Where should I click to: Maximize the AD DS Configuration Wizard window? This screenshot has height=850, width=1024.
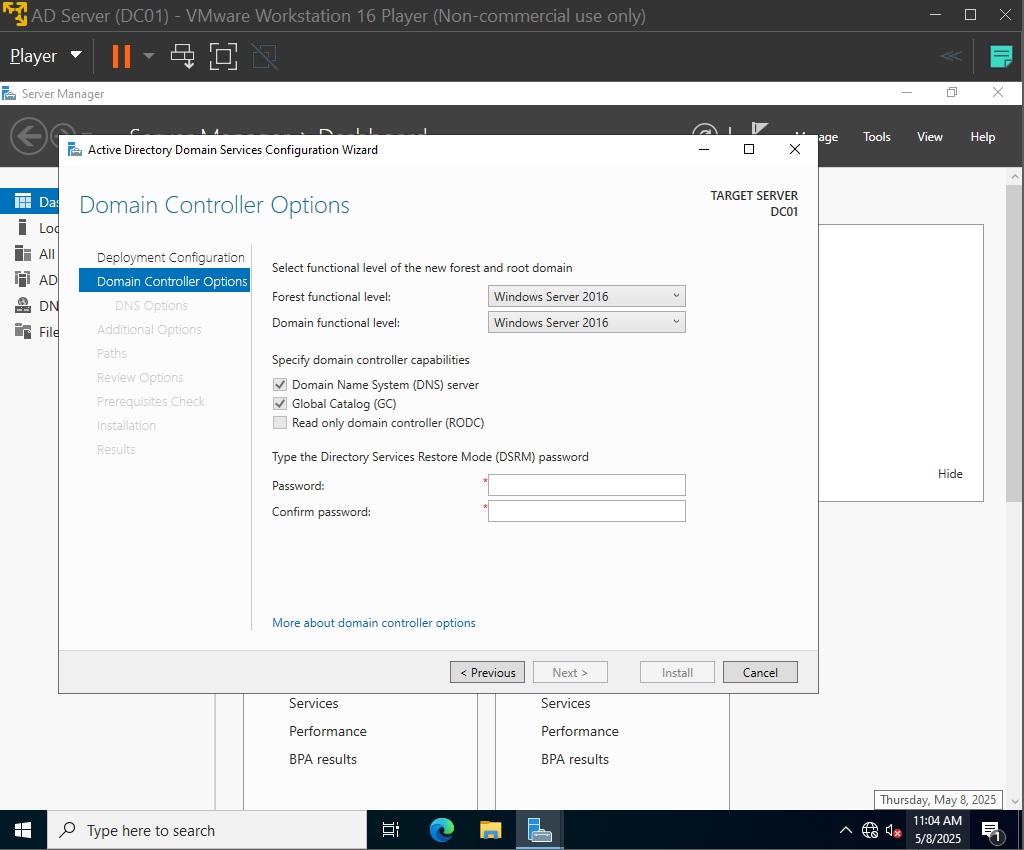pos(749,150)
